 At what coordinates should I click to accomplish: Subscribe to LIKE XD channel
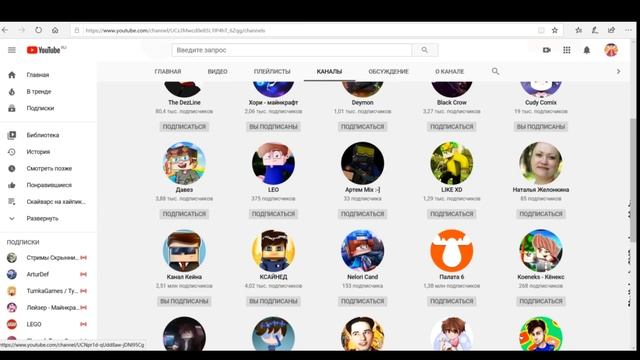(x=451, y=214)
